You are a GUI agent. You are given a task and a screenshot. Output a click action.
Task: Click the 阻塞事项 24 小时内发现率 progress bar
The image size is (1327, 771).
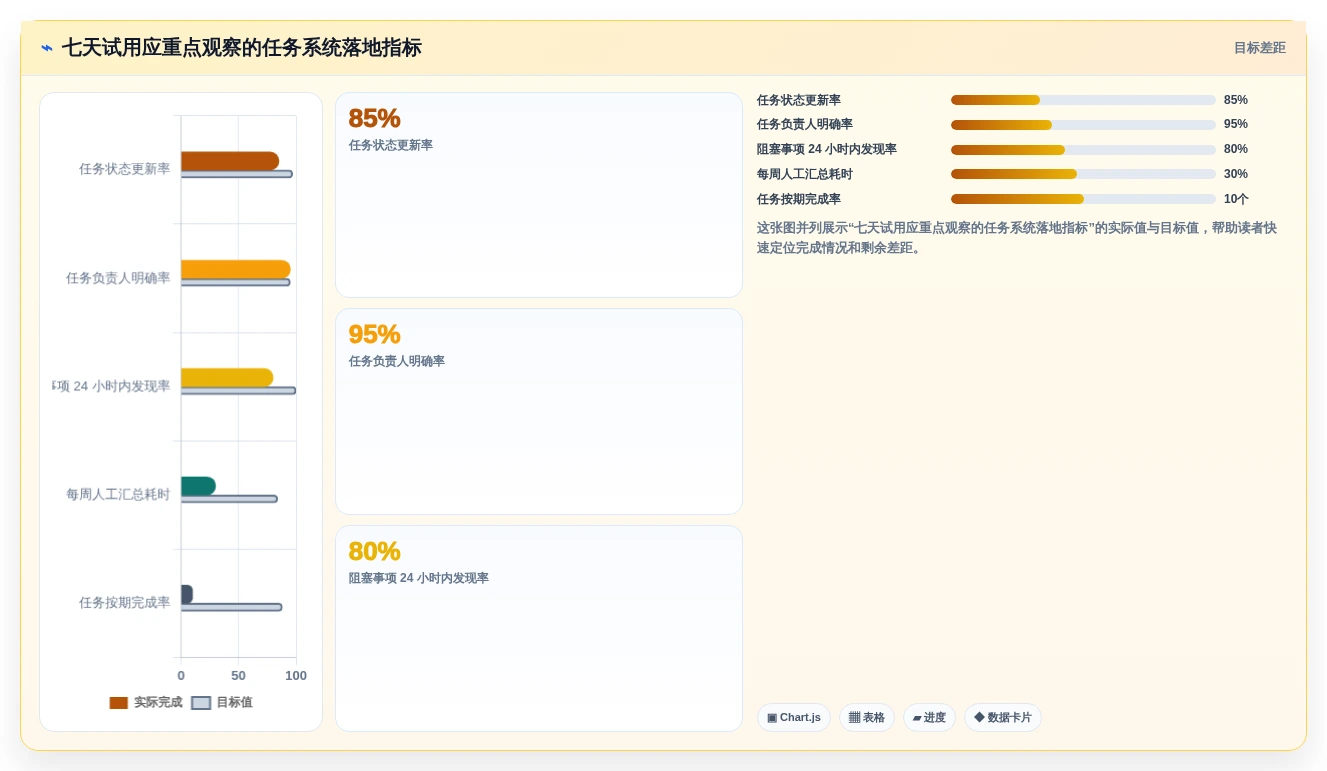click(x=1083, y=150)
